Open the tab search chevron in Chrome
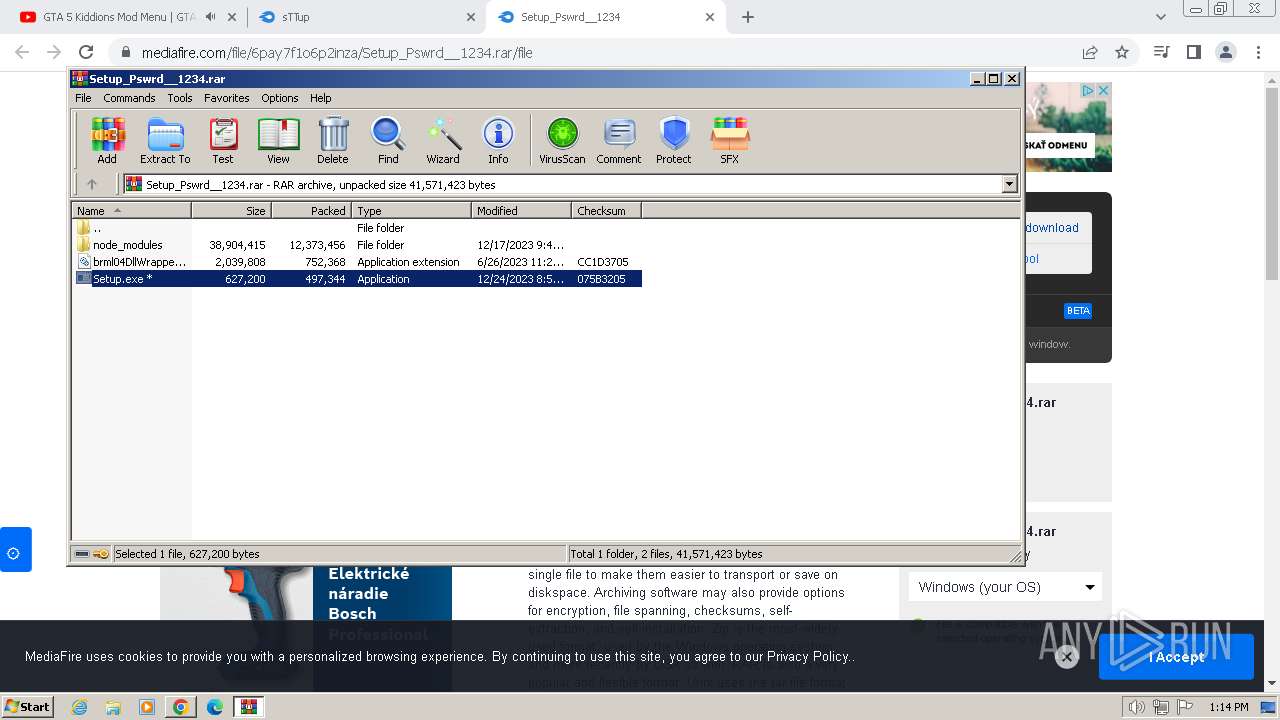This screenshot has width=1280, height=720. 1160,17
